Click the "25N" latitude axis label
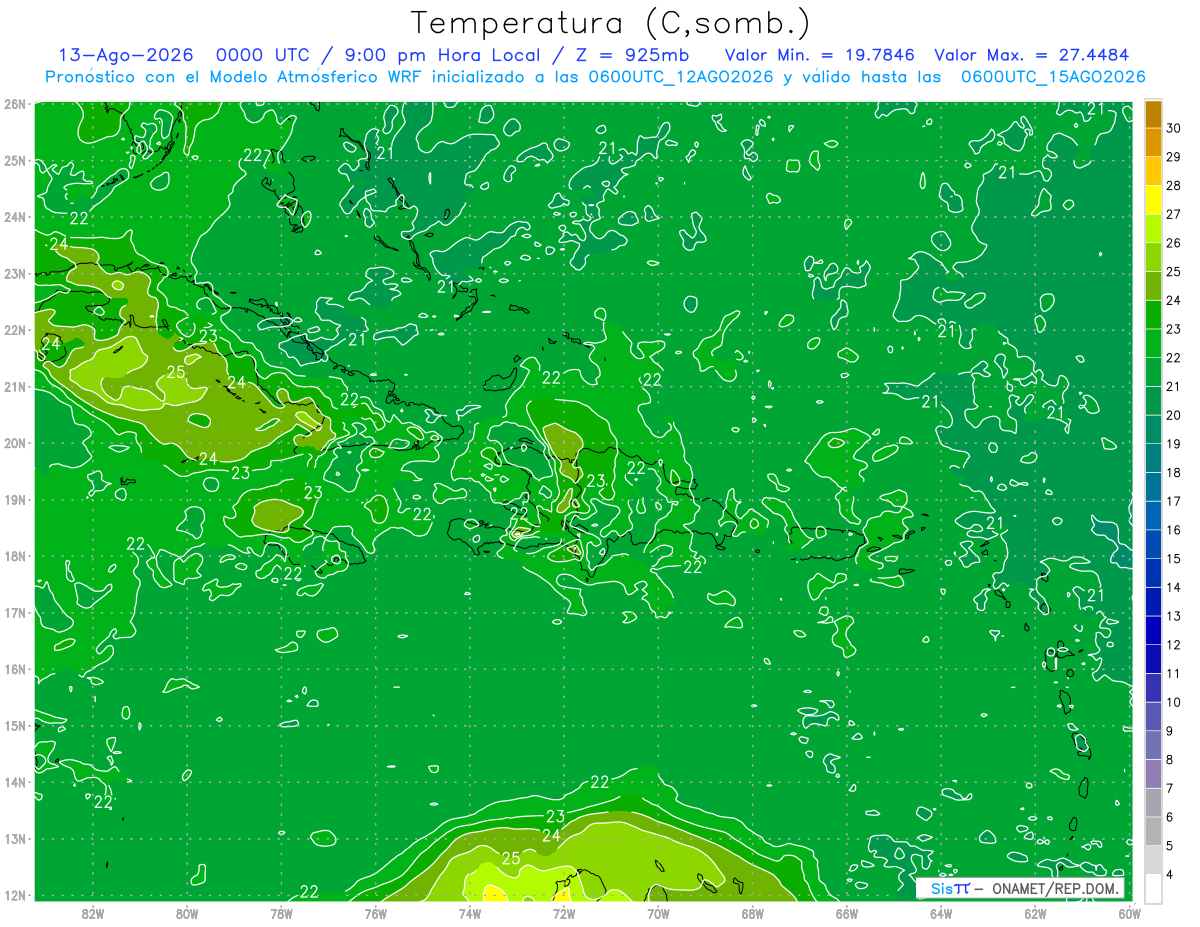The width and height of the screenshot is (1200, 927). click(14, 160)
